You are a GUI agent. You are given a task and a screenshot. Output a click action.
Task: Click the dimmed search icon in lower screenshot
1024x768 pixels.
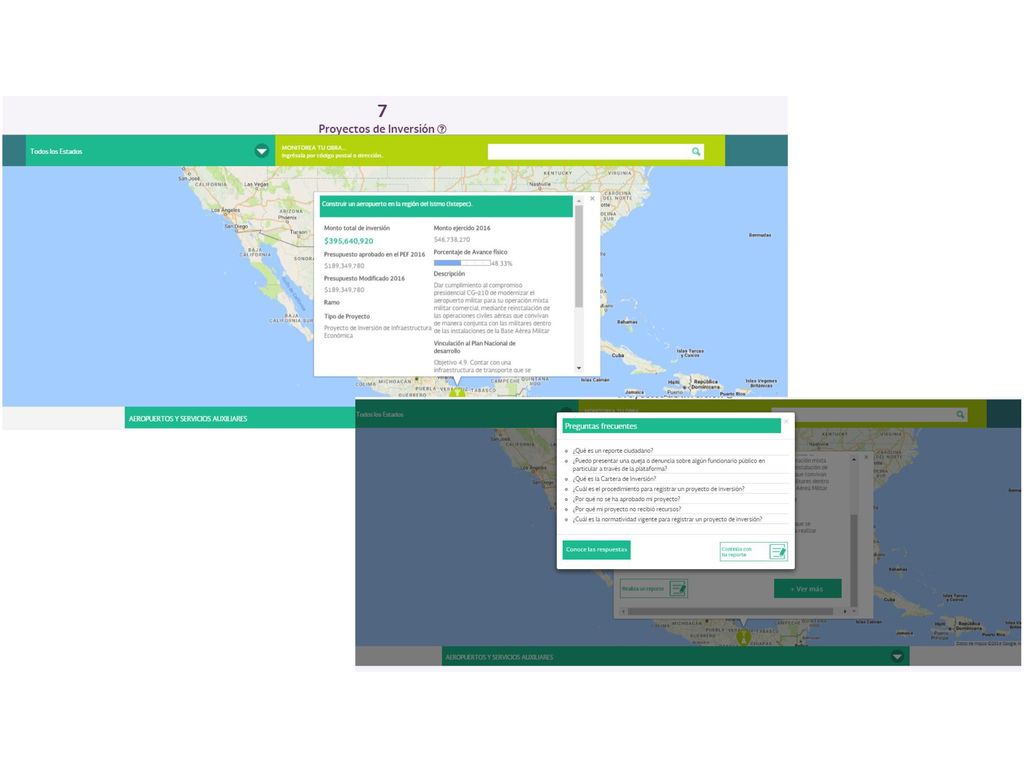click(x=960, y=415)
